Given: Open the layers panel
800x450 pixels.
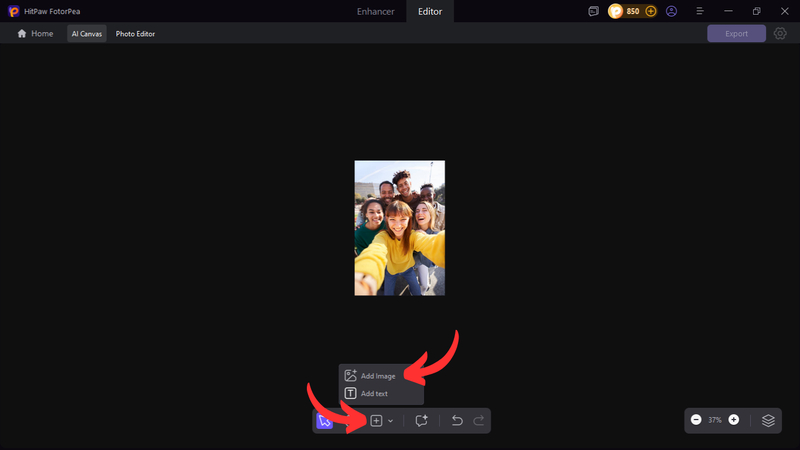Looking at the screenshot, I should point(768,420).
